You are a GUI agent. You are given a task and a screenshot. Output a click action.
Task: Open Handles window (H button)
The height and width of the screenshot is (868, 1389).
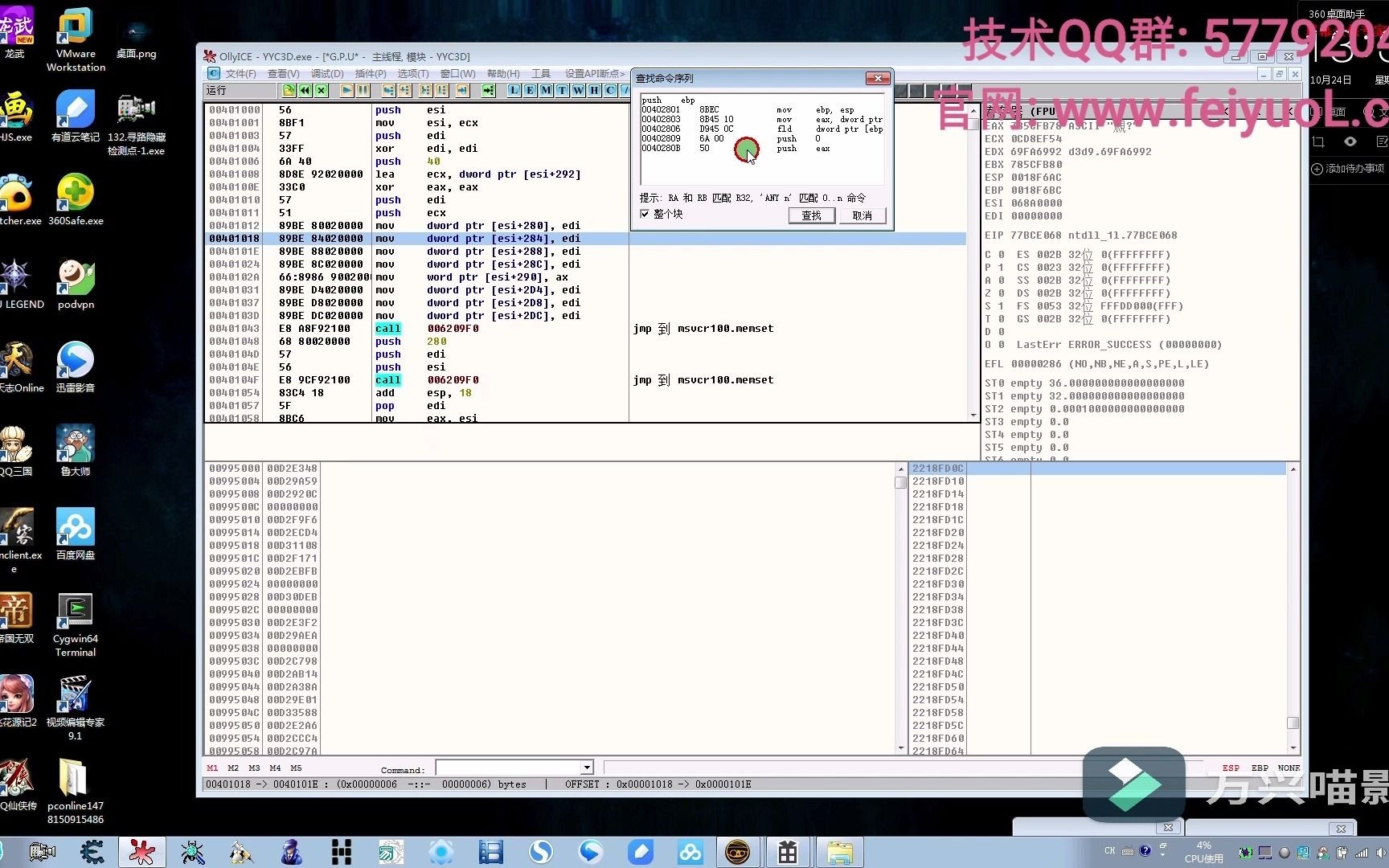click(x=594, y=90)
